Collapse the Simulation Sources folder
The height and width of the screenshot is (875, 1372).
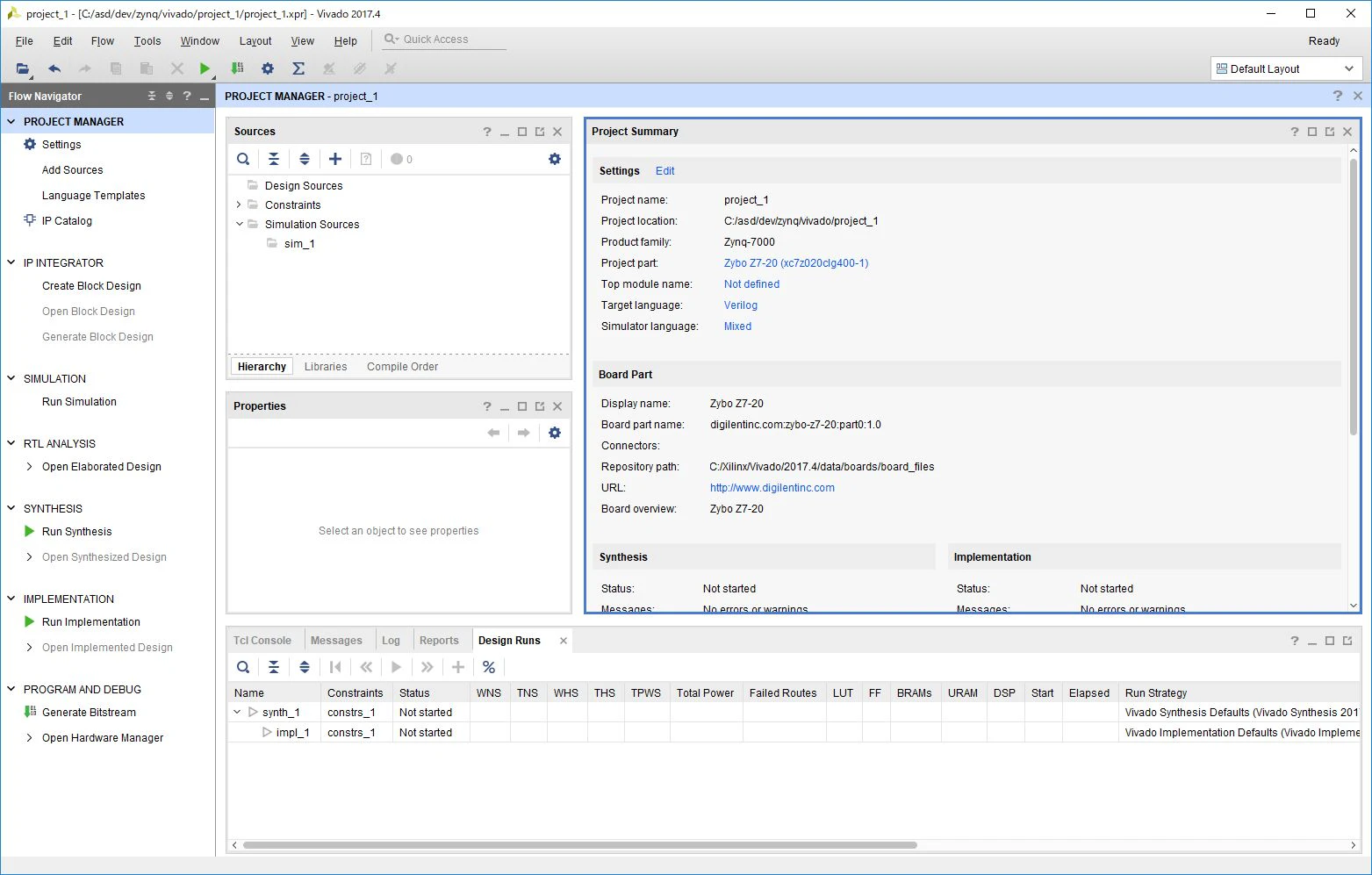tap(239, 224)
